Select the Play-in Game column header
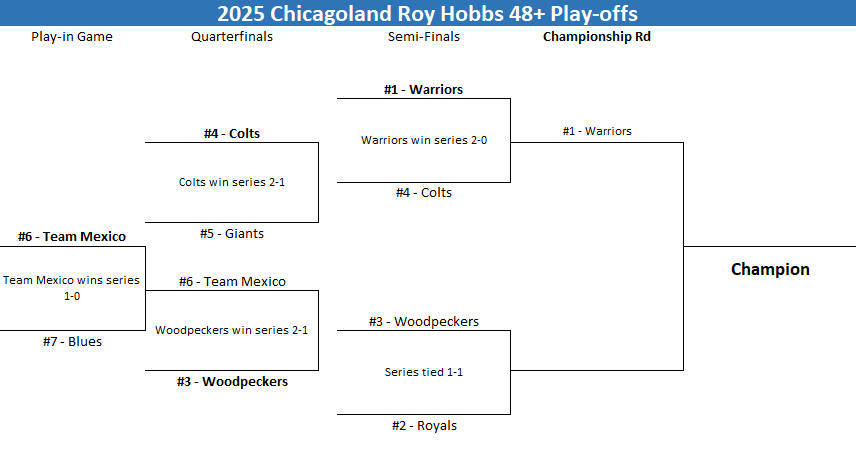The width and height of the screenshot is (856, 449). click(72, 37)
